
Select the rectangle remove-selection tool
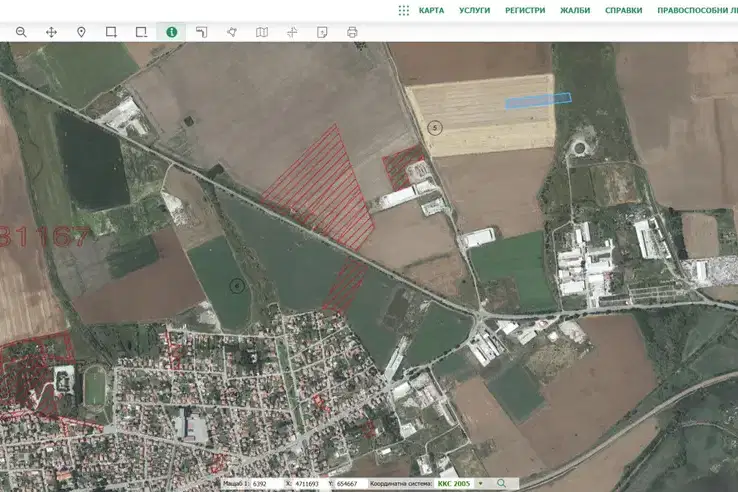pos(141,32)
